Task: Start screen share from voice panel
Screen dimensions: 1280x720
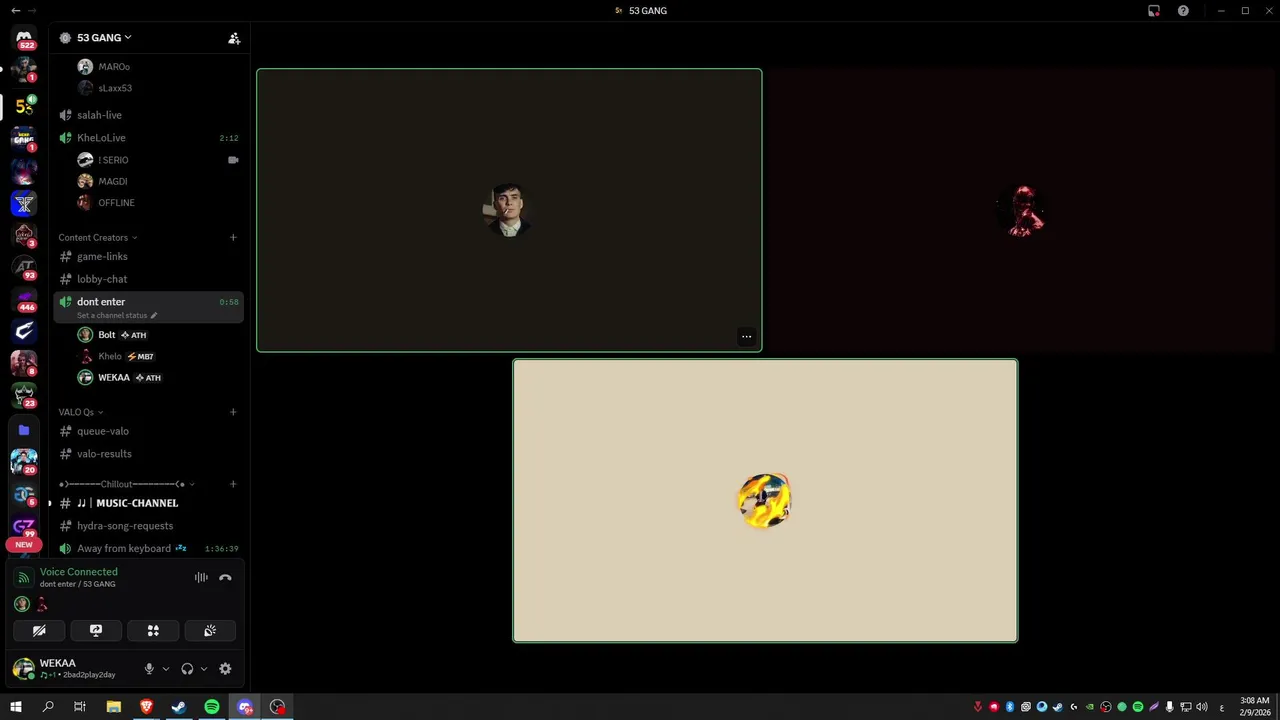Action: (96, 631)
